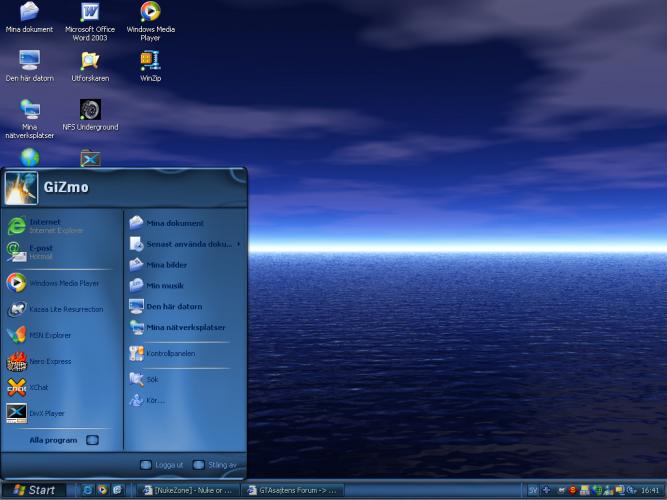667x500 pixels.
Task: Open Microsoft Office Word 2003 desktop icon
Action: tap(90, 18)
